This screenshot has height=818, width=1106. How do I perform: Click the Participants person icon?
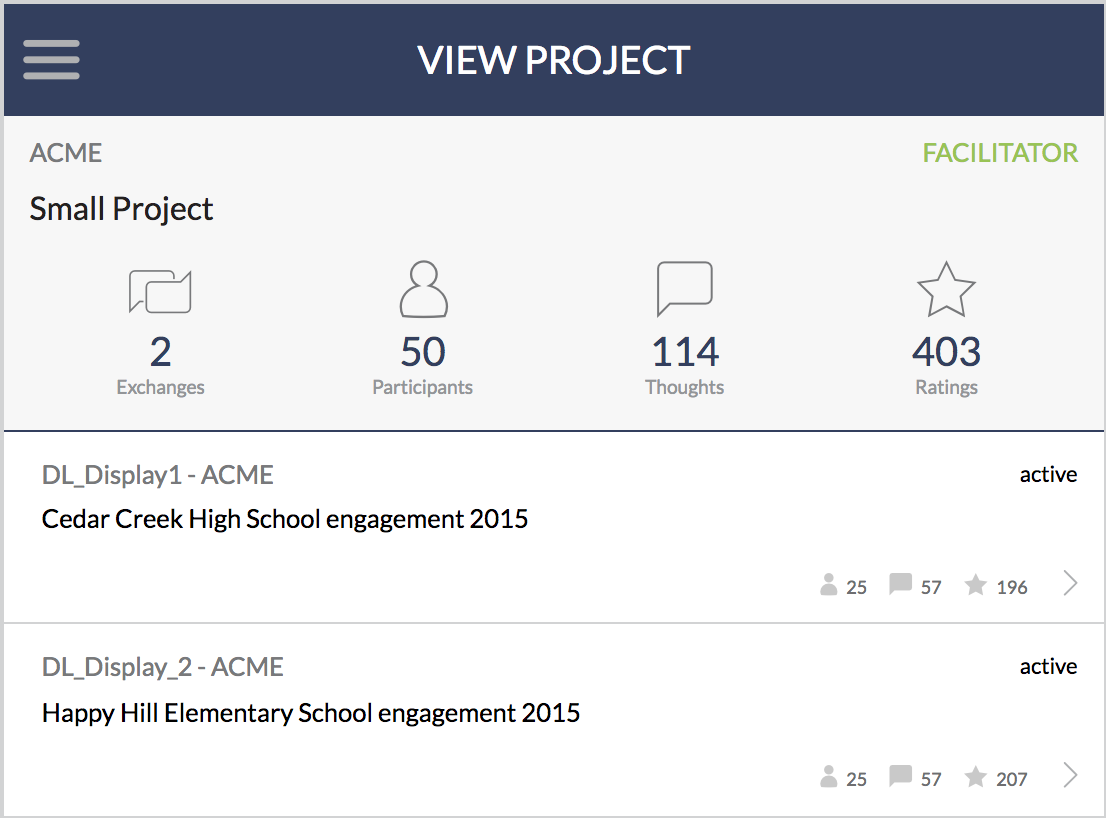coord(423,289)
